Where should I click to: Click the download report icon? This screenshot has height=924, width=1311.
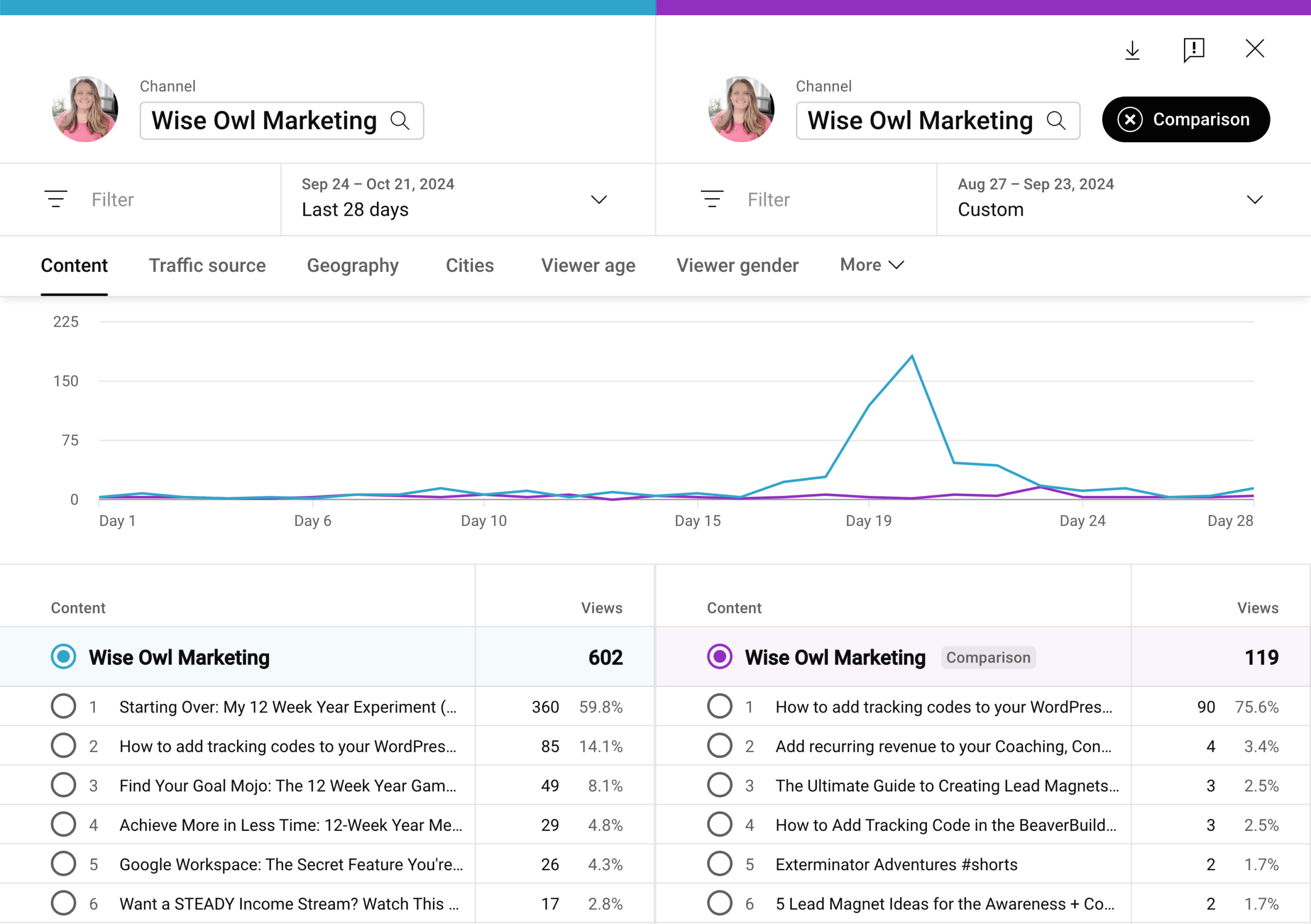coord(1133,50)
